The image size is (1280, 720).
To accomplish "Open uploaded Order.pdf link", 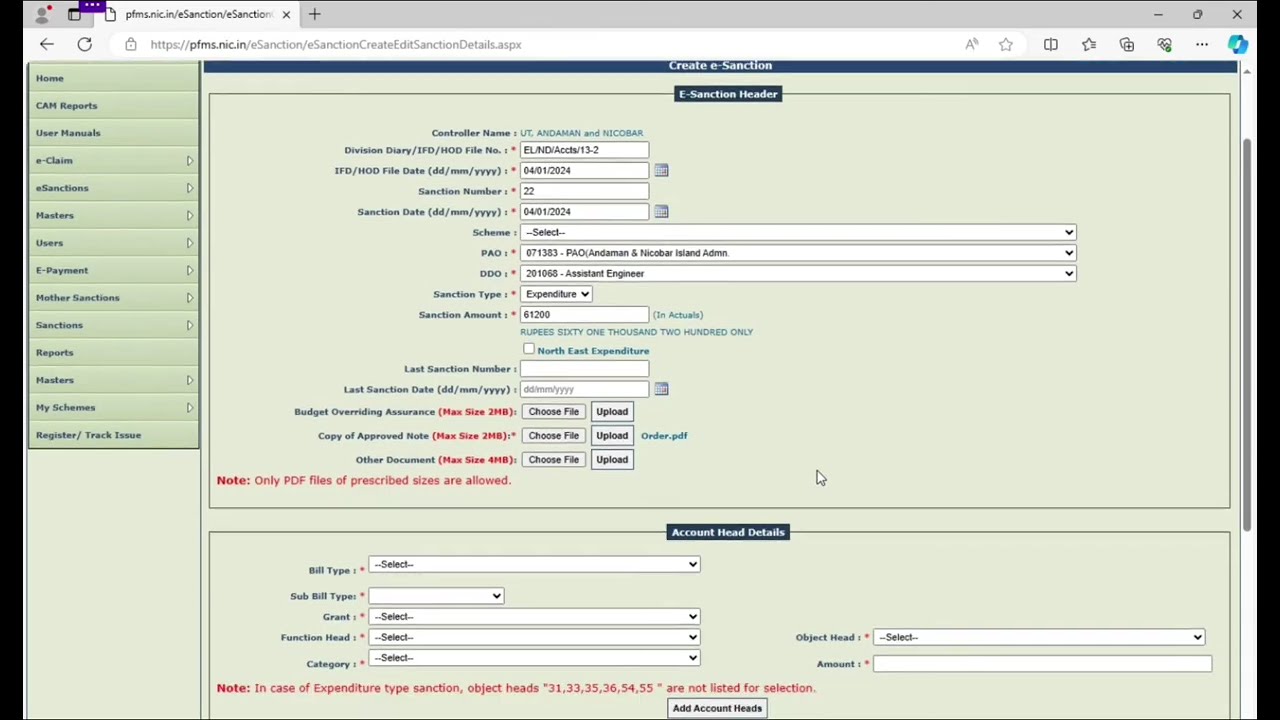I will (x=664, y=436).
